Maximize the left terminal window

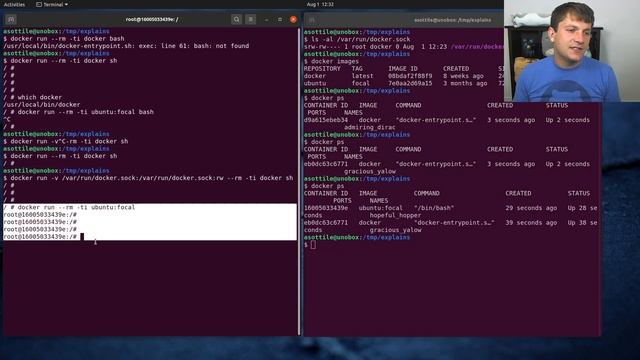pos(280,19)
